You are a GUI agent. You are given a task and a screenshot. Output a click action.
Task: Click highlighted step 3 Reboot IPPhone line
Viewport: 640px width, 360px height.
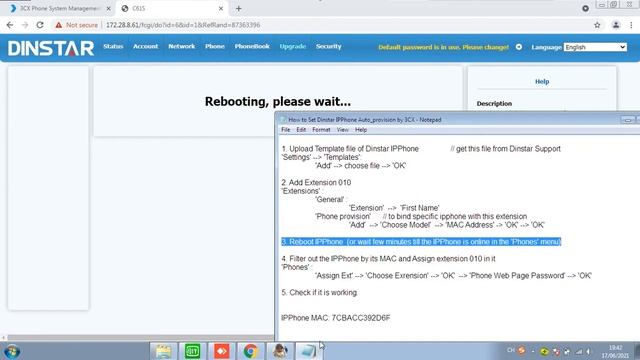[421, 242]
